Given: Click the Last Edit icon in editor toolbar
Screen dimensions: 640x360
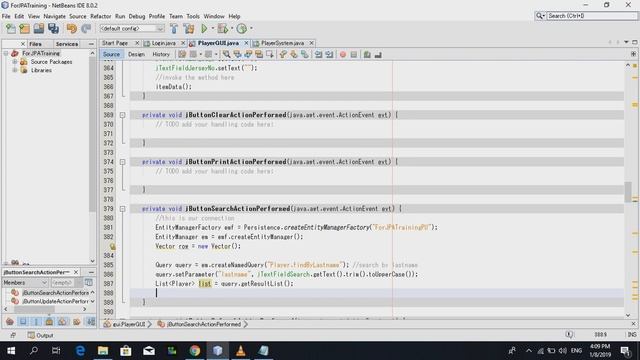Looking at the screenshot, I should (x=182, y=54).
